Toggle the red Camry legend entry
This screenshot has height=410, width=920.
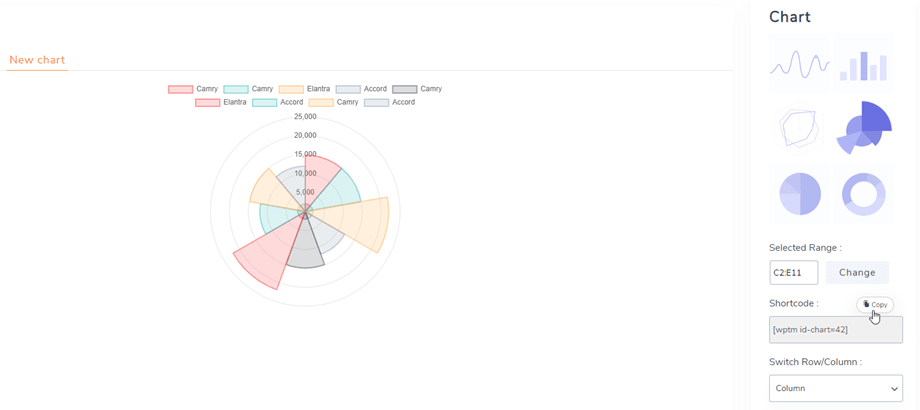193,89
